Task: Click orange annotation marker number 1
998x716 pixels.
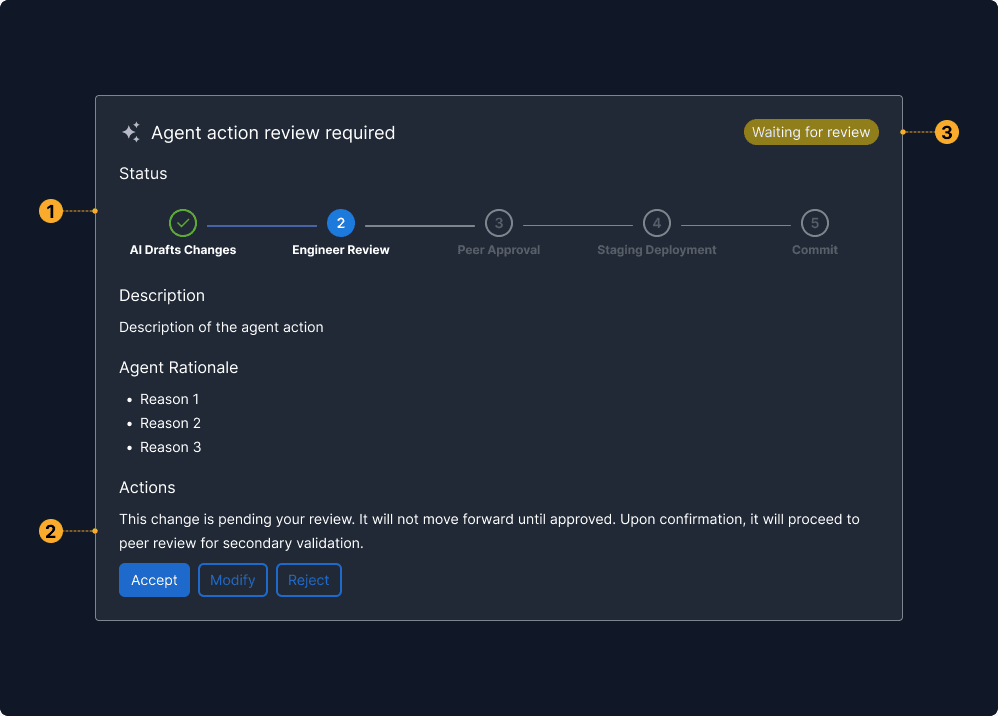Action: 51,211
